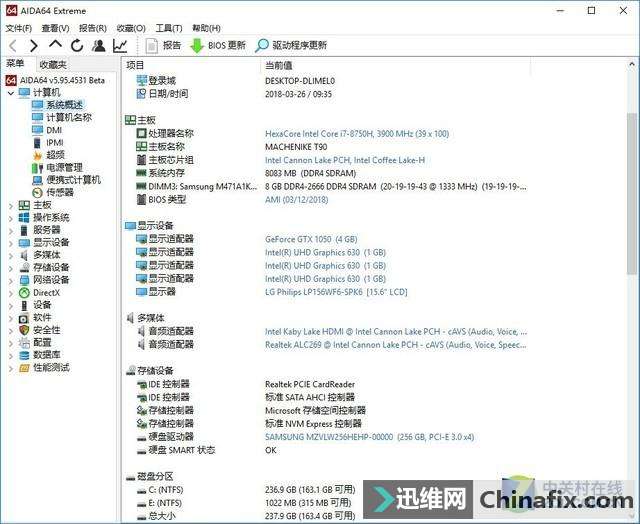Open the 查看(V) menu
Image resolution: width=640 pixels, height=524 pixels.
click(x=55, y=28)
